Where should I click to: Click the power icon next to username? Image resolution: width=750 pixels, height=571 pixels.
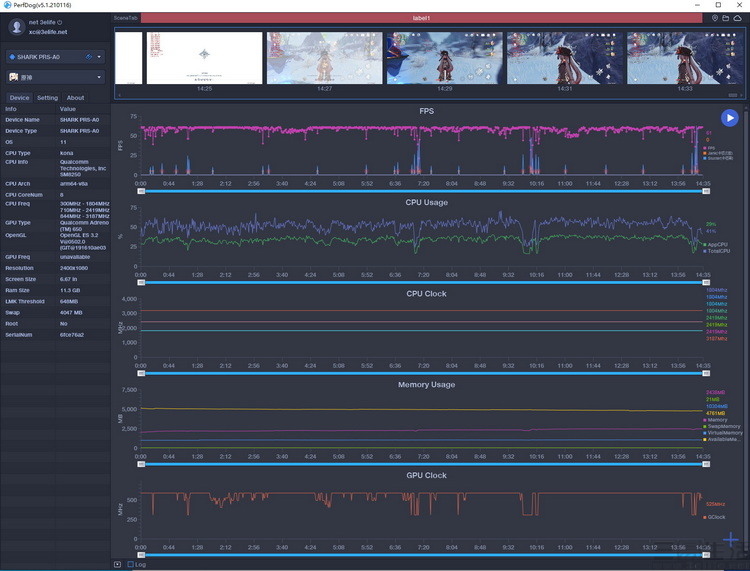[x=61, y=21]
